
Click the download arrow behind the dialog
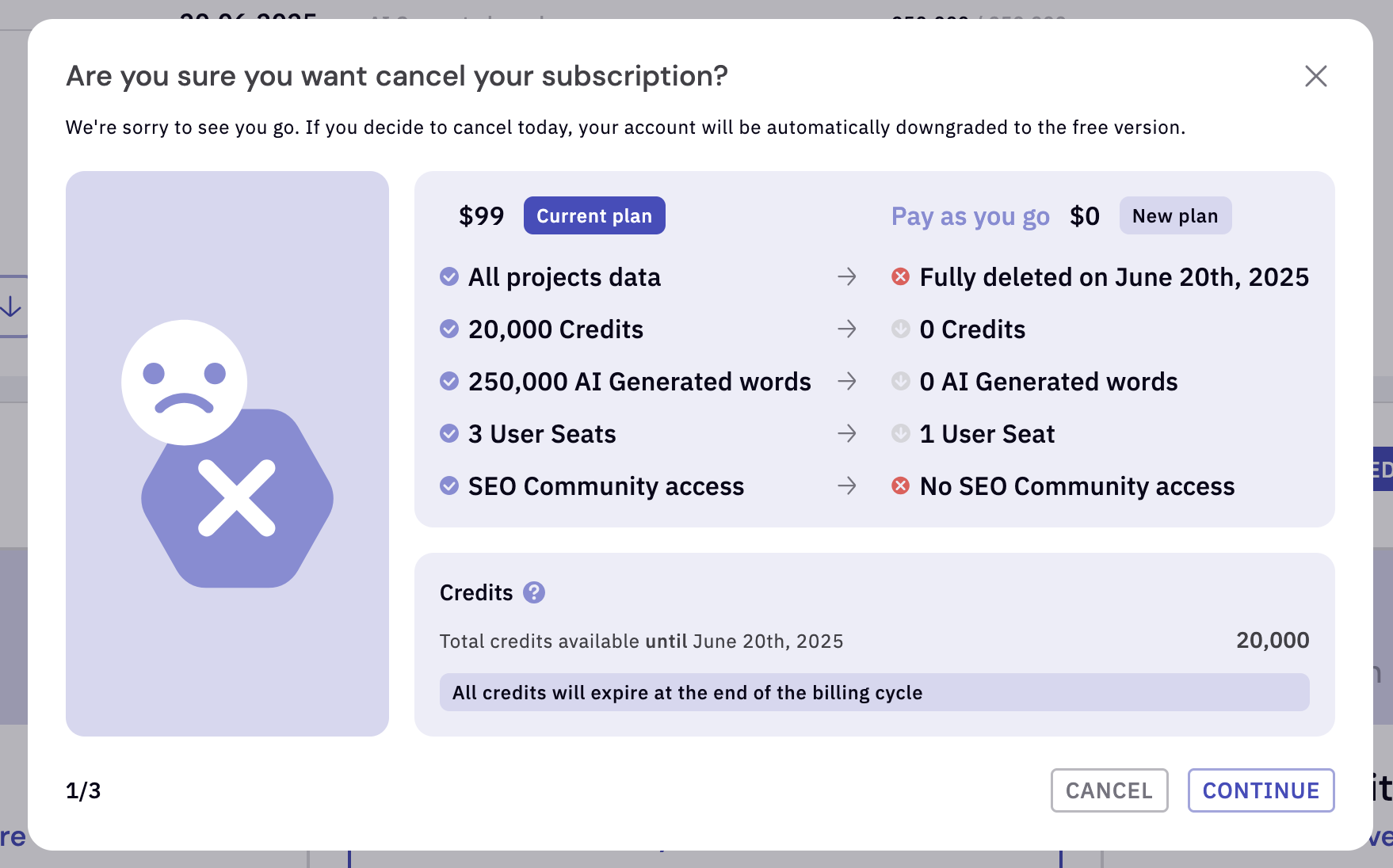tap(11, 306)
